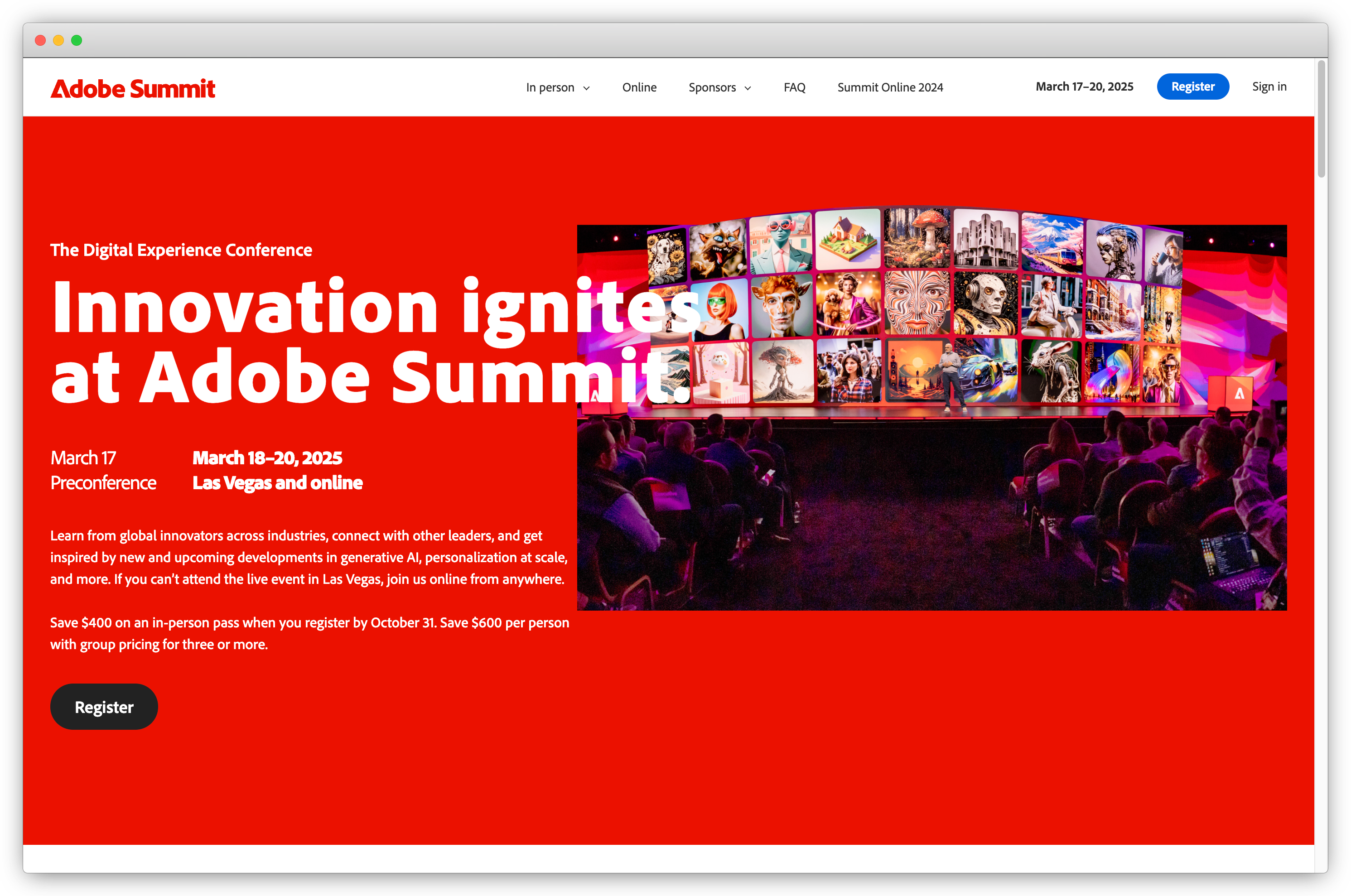
Task: Minimize the window with yellow button
Action: pos(58,40)
